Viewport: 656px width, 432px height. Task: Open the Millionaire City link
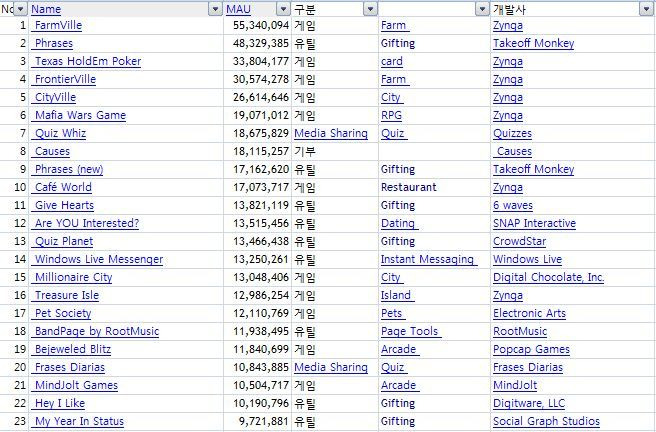tap(74, 277)
